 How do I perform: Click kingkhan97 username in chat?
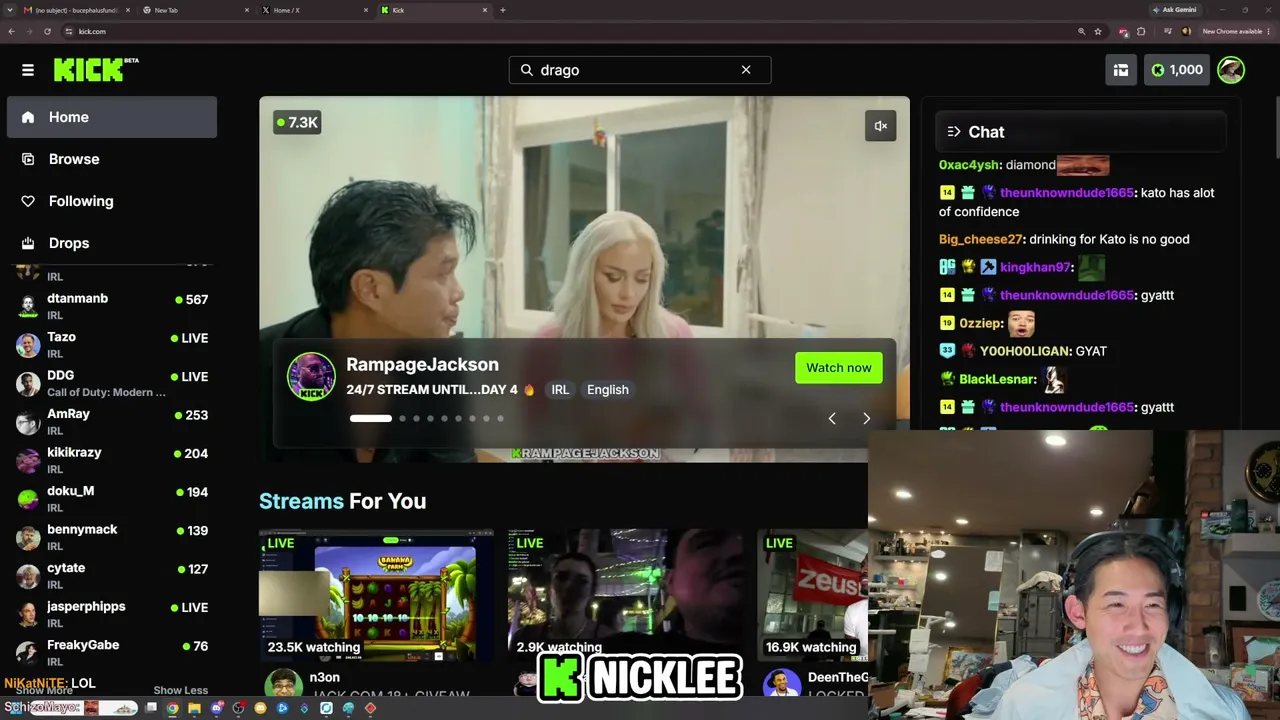pos(1036,267)
